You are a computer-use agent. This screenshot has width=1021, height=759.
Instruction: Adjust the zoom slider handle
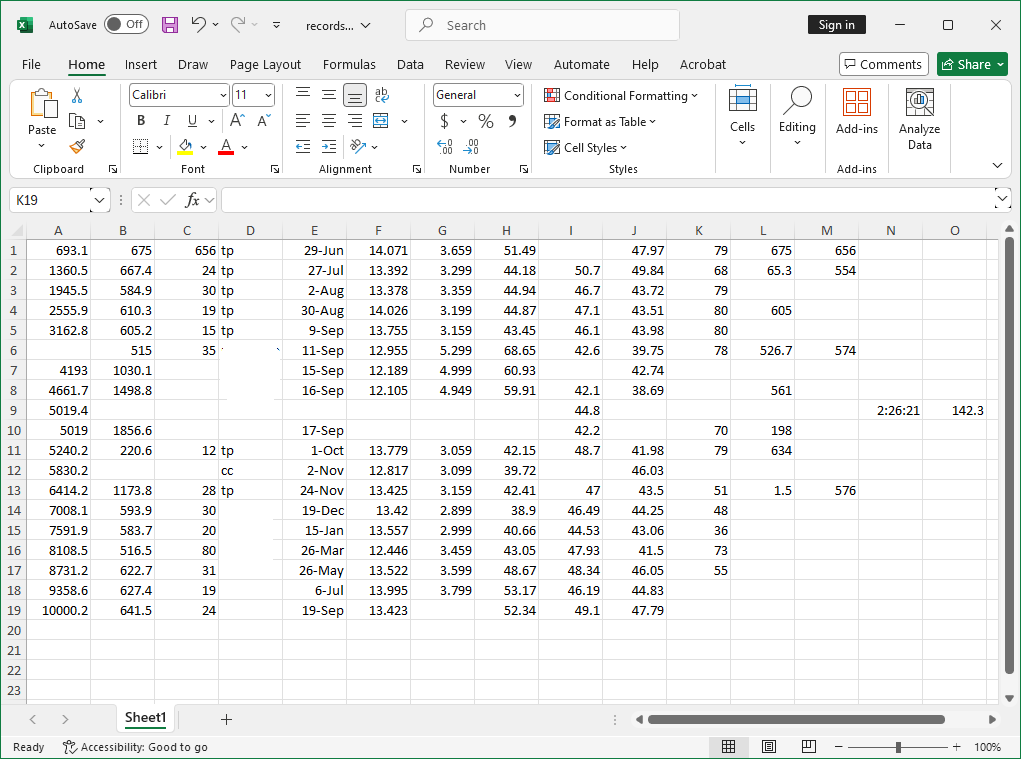(x=898, y=747)
